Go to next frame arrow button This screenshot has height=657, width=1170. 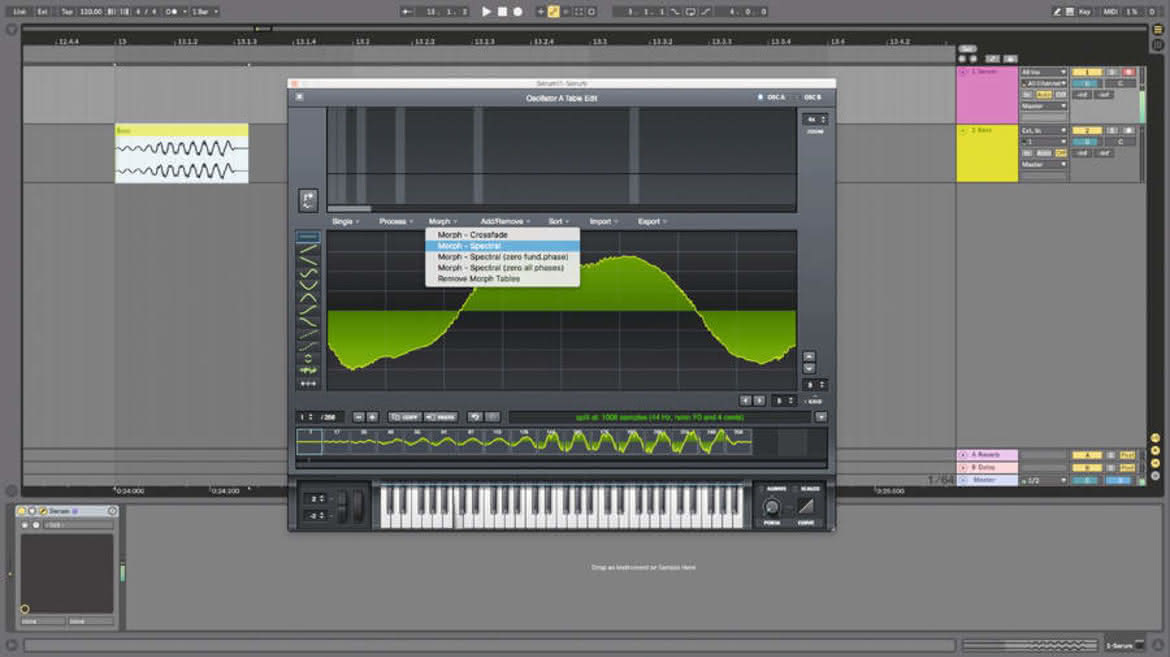759,401
